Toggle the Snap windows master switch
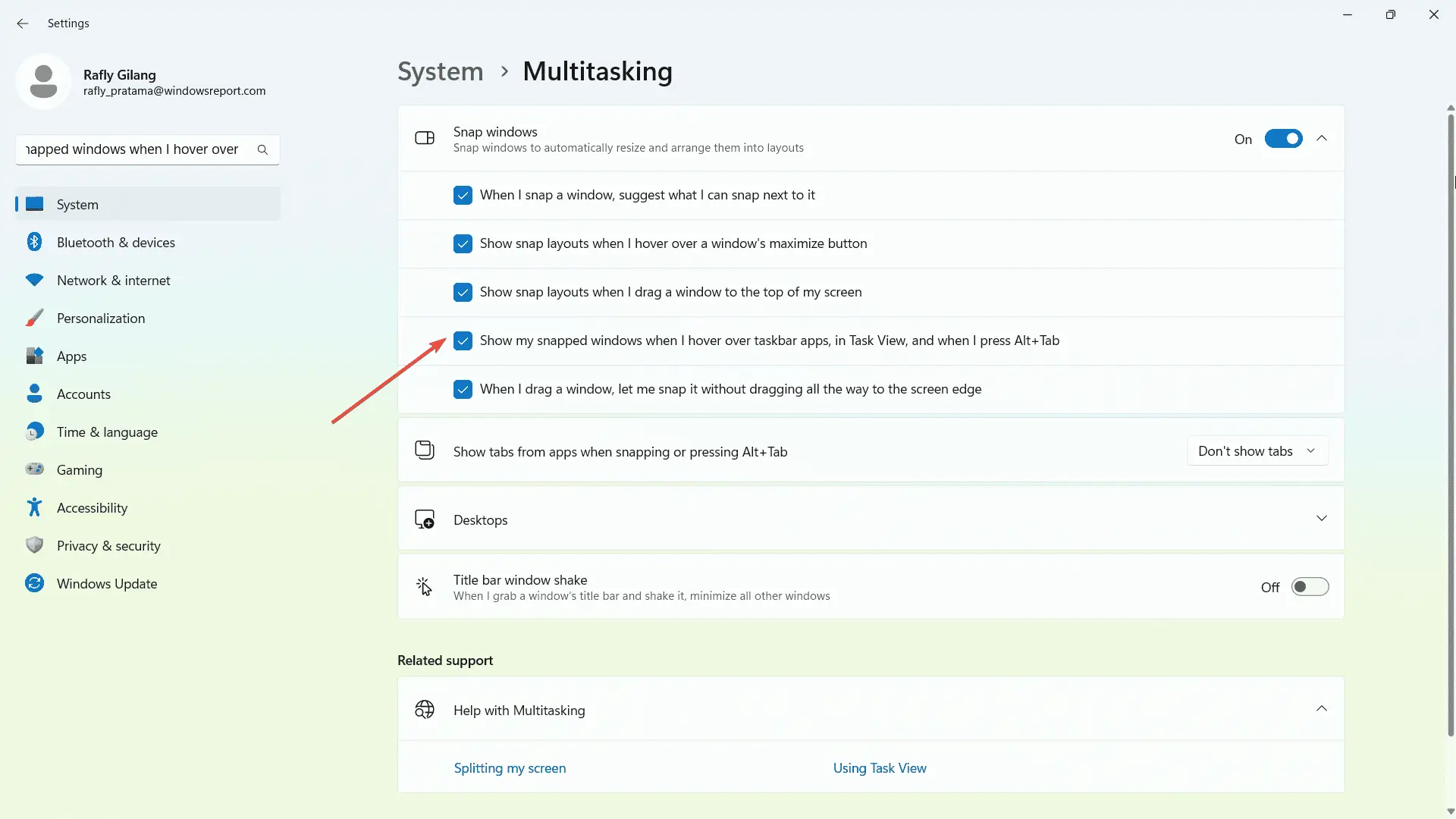1456x819 pixels. pos(1283,138)
